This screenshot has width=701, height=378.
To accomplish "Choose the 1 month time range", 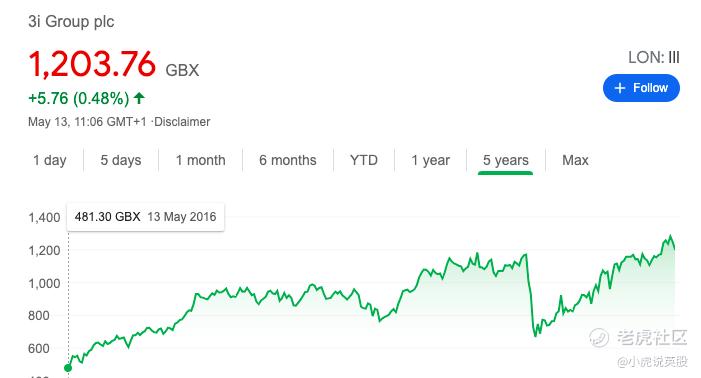I will tap(200, 160).
